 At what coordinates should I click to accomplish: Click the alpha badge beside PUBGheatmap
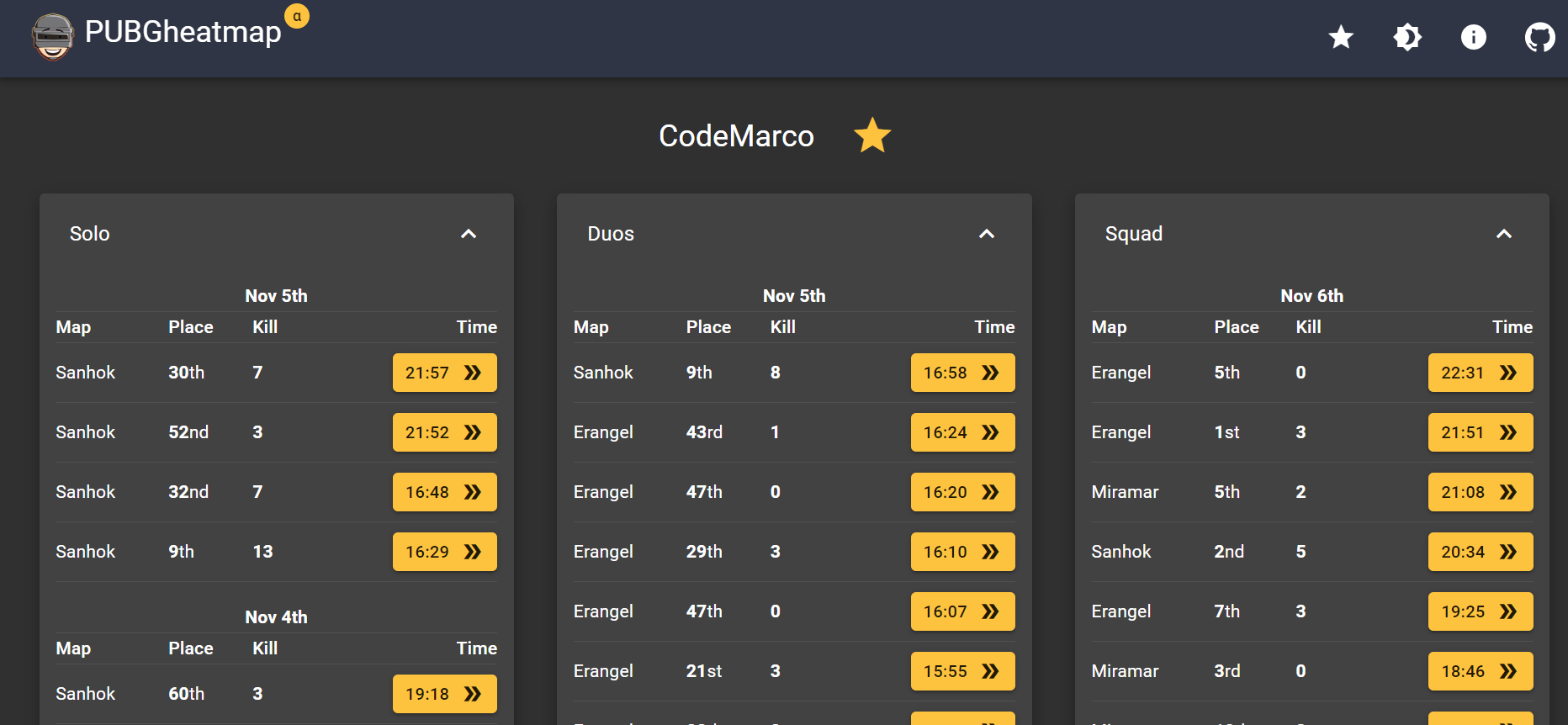(x=297, y=16)
